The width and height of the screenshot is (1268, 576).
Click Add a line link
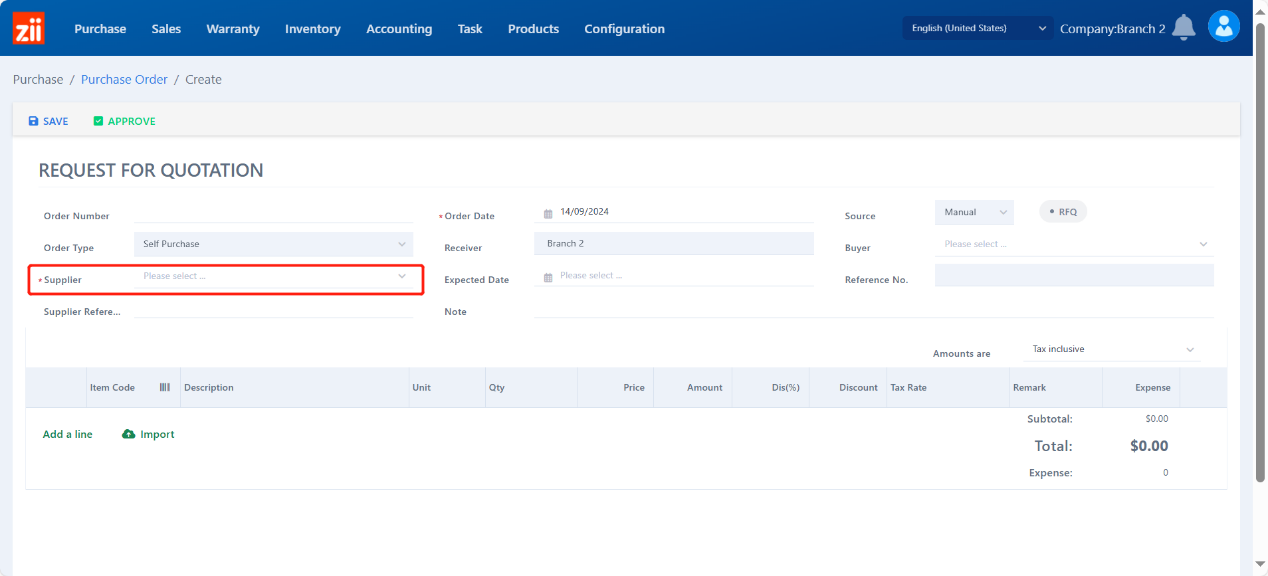[x=68, y=434]
